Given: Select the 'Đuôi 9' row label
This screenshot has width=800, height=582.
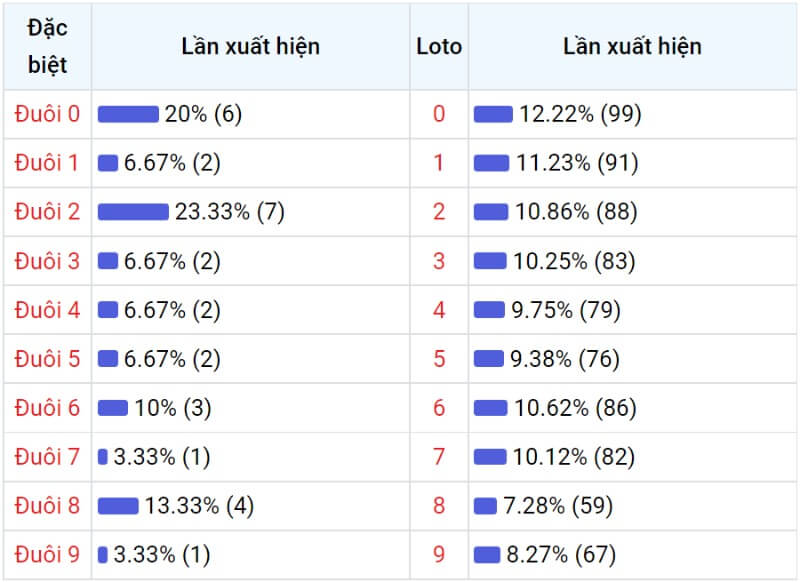Looking at the screenshot, I should click(47, 554).
